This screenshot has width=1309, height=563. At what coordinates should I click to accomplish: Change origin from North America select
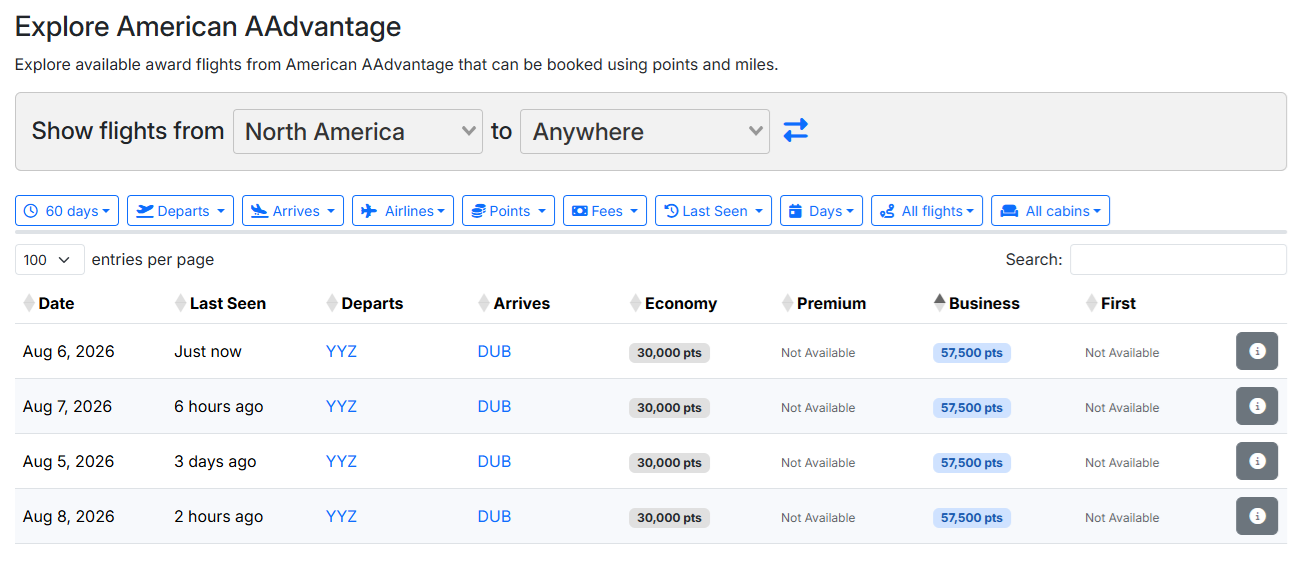pyautogui.click(x=358, y=131)
